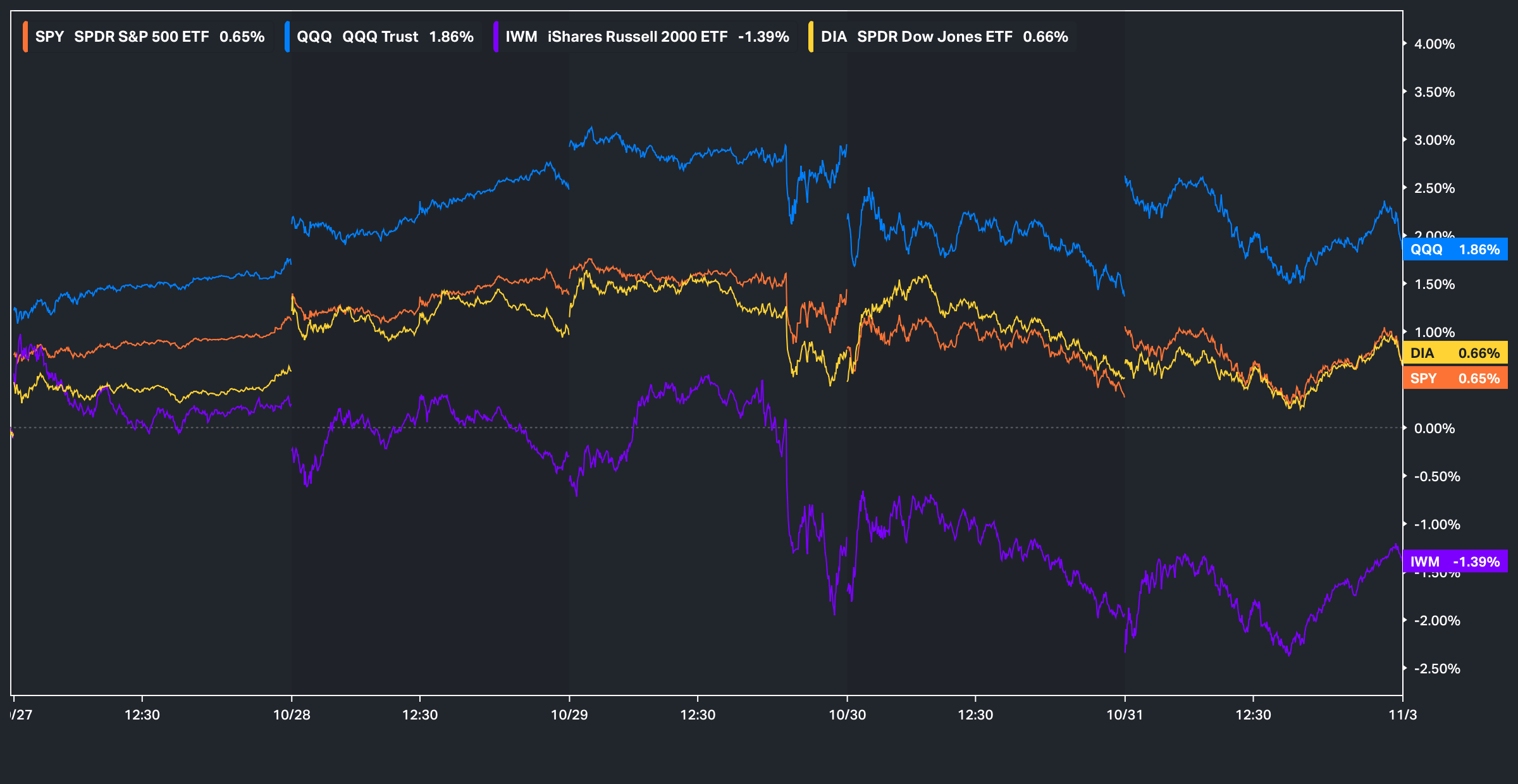Click the 10/28 date label on the time axis

coord(292,715)
